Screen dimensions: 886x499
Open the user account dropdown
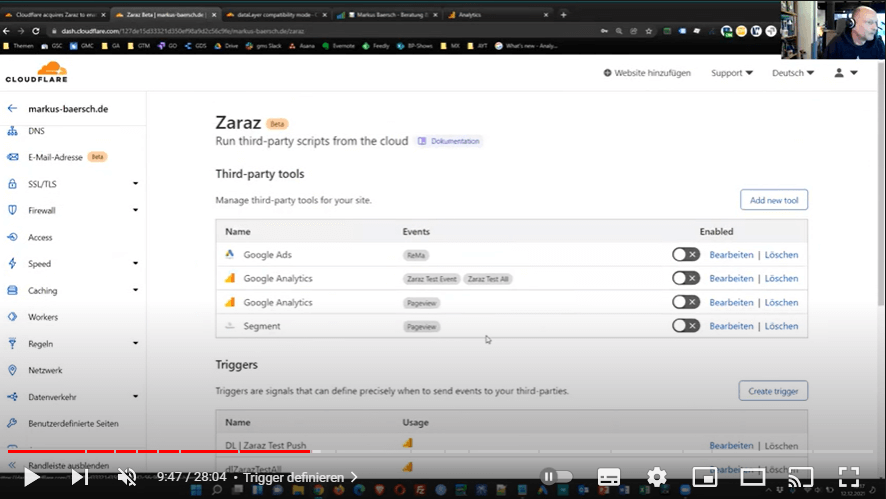click(x=846, y=73)
